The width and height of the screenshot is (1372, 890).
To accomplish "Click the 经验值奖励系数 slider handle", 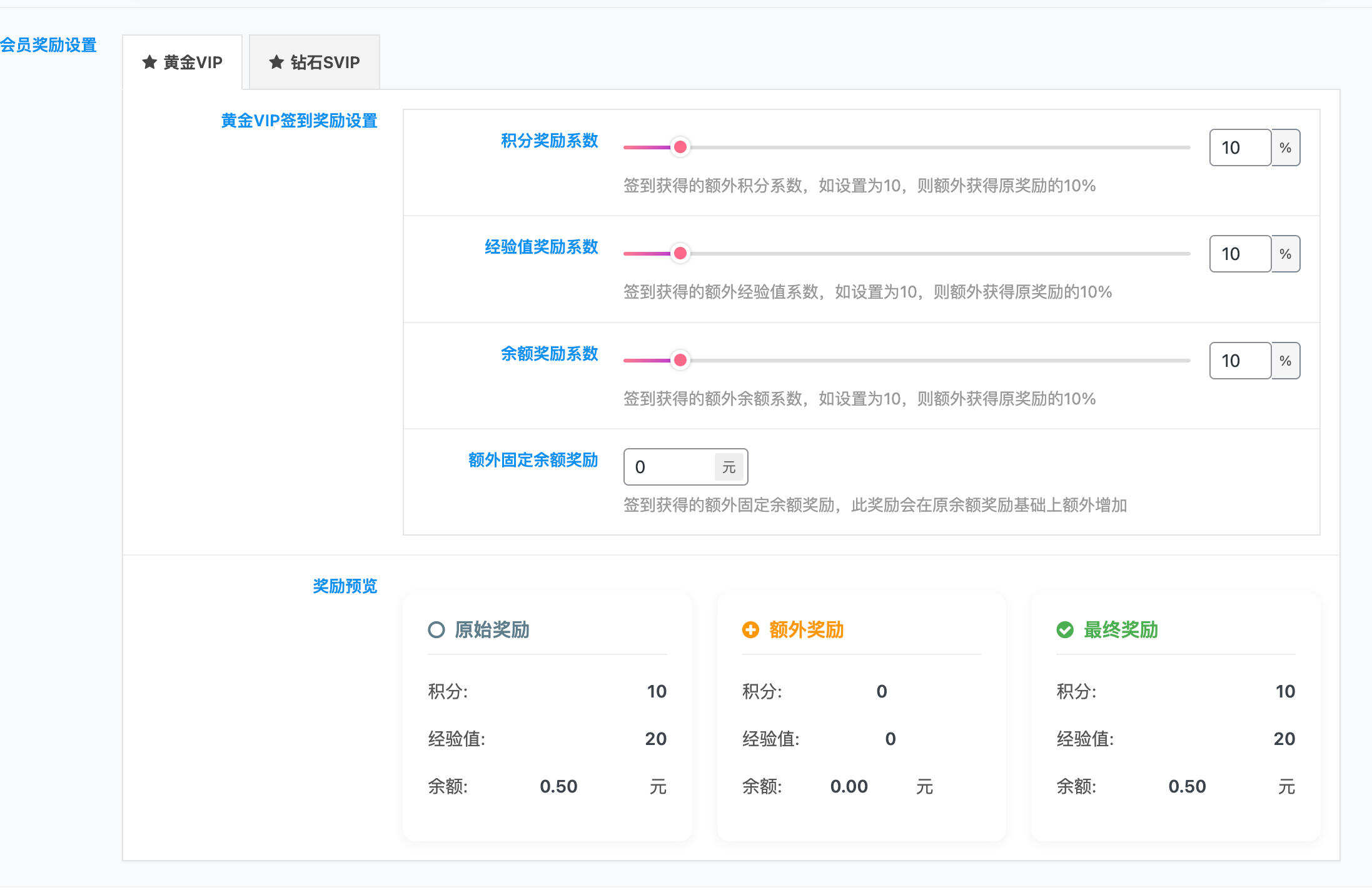I will [x=680, y=254].
